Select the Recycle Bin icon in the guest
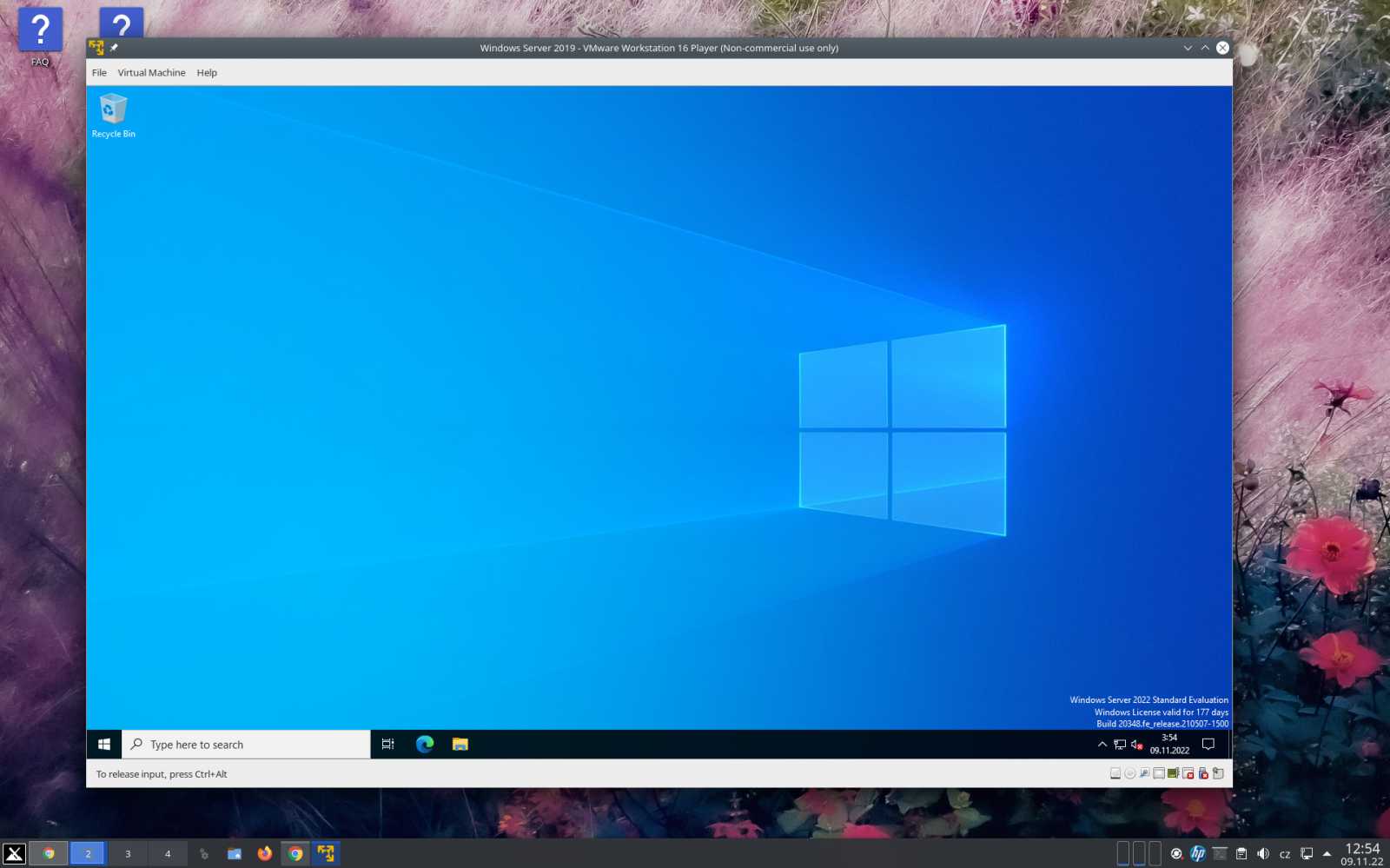The height and width of the screenshot is (868, 1390). coord(113,116)
